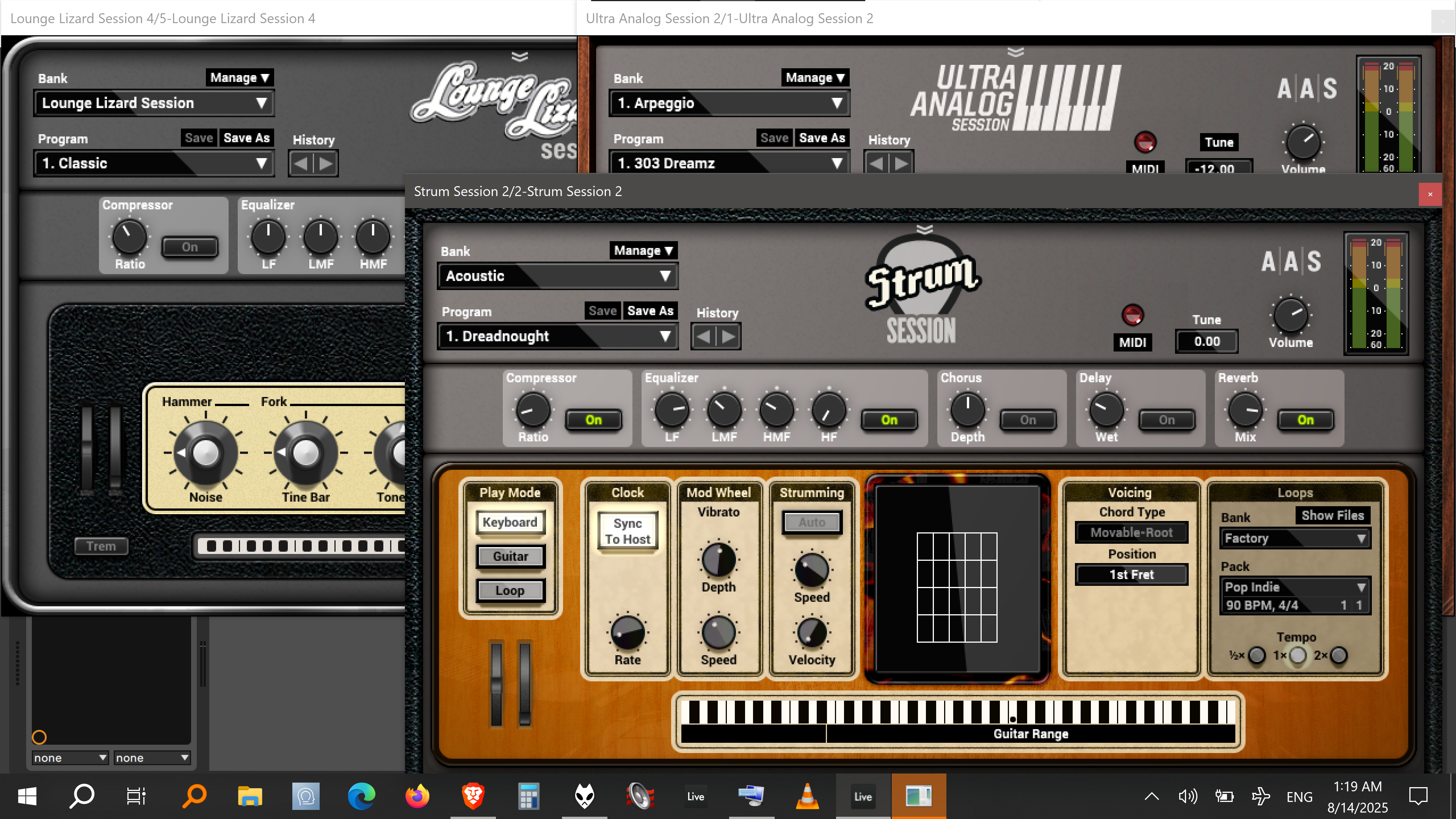Launch Brave browser from the taskbar

pos(473,796)
